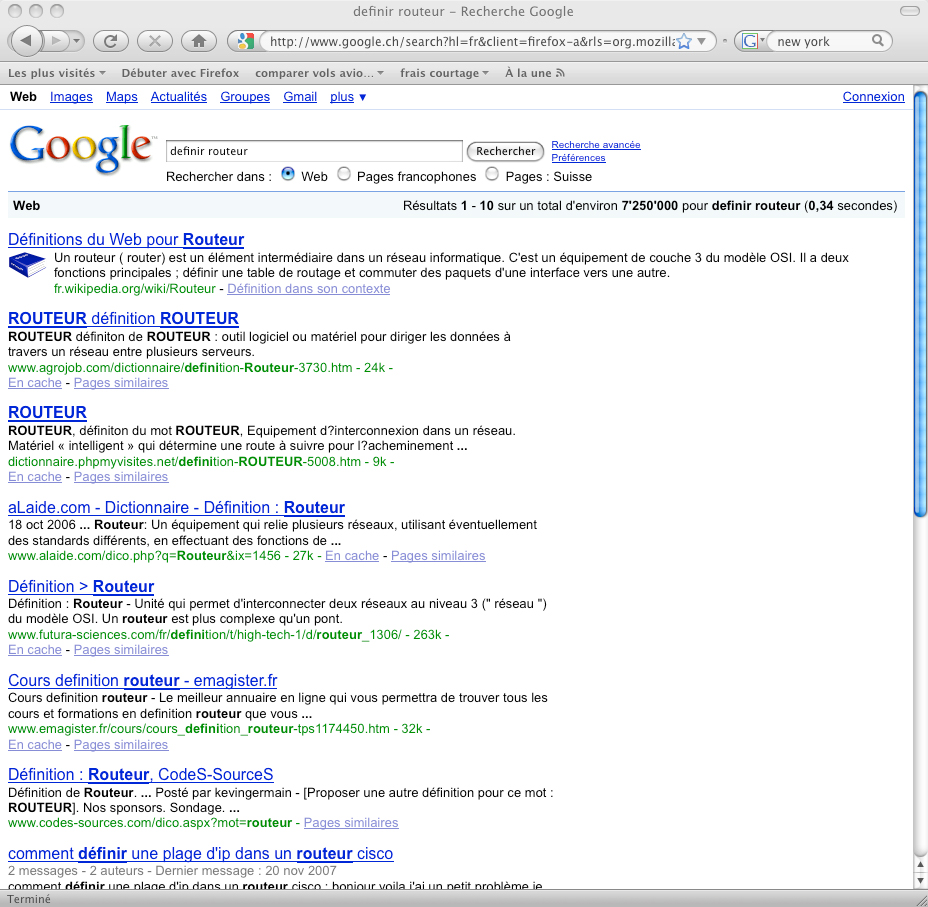Viewport: 928px width, 907px height.
Task: Switch to the Images search tab
Action: click(x=71, y=97)
